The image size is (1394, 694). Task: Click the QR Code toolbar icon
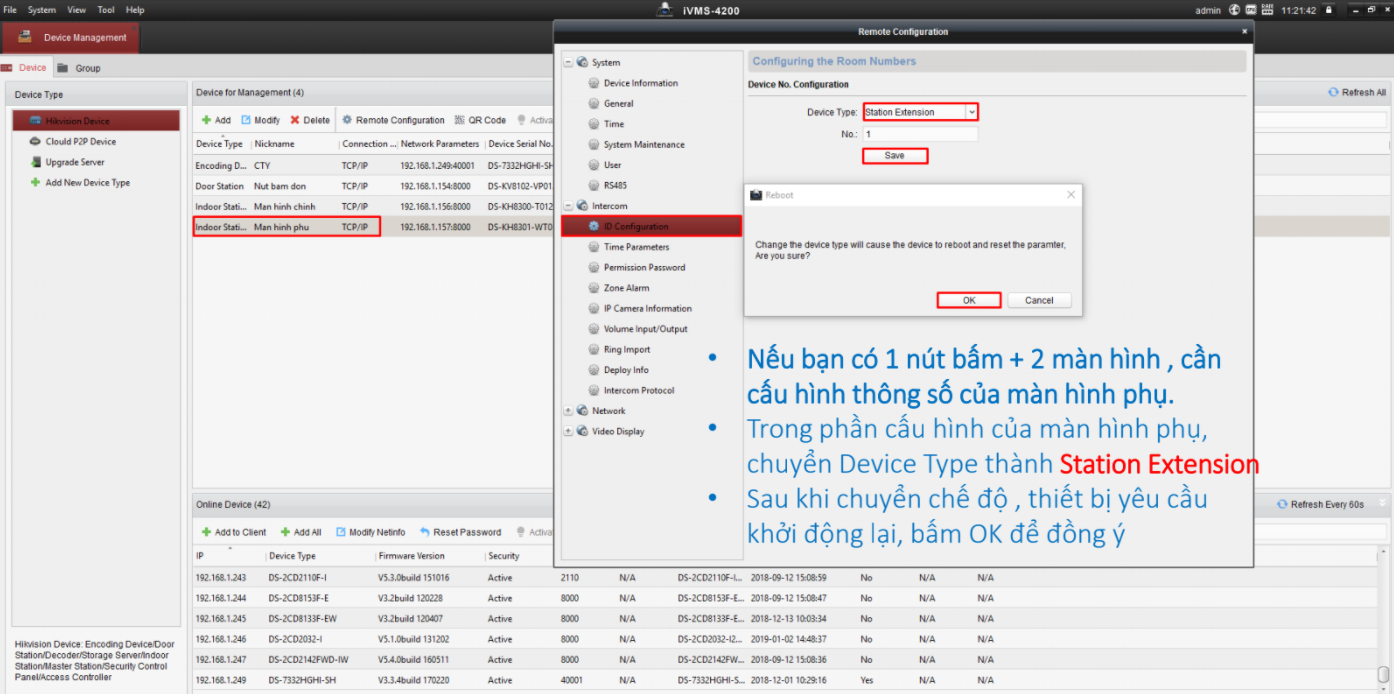coord(460,120)
